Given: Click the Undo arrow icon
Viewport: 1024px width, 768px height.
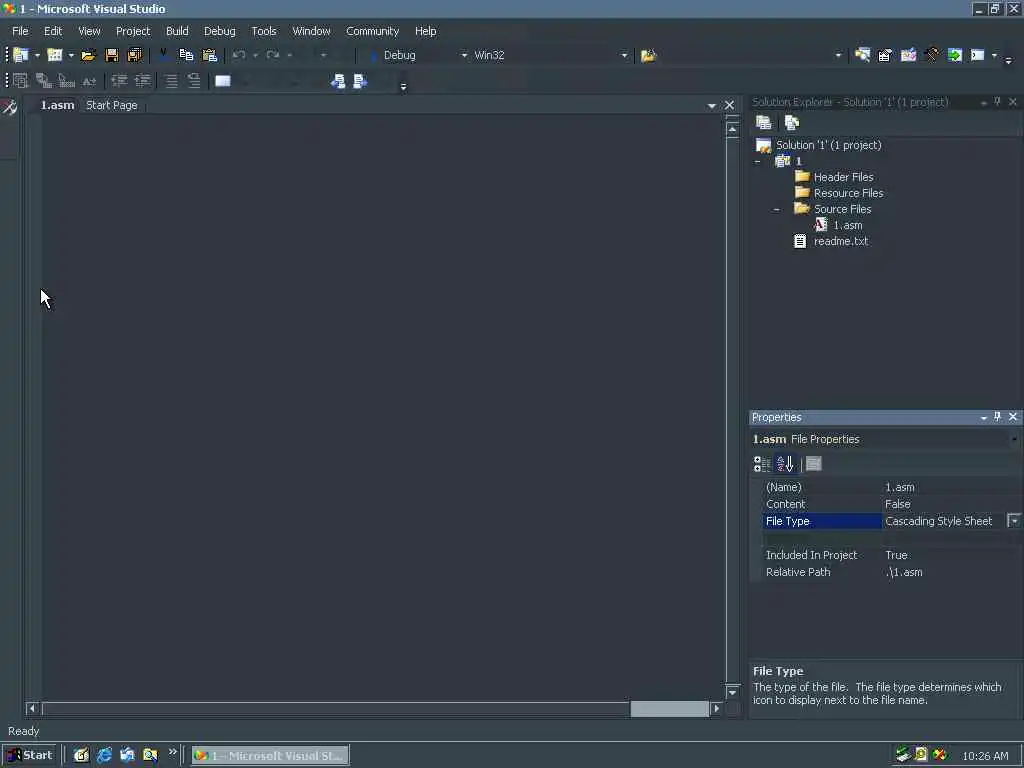Looking at the screenshot, I should coord(239,56).
